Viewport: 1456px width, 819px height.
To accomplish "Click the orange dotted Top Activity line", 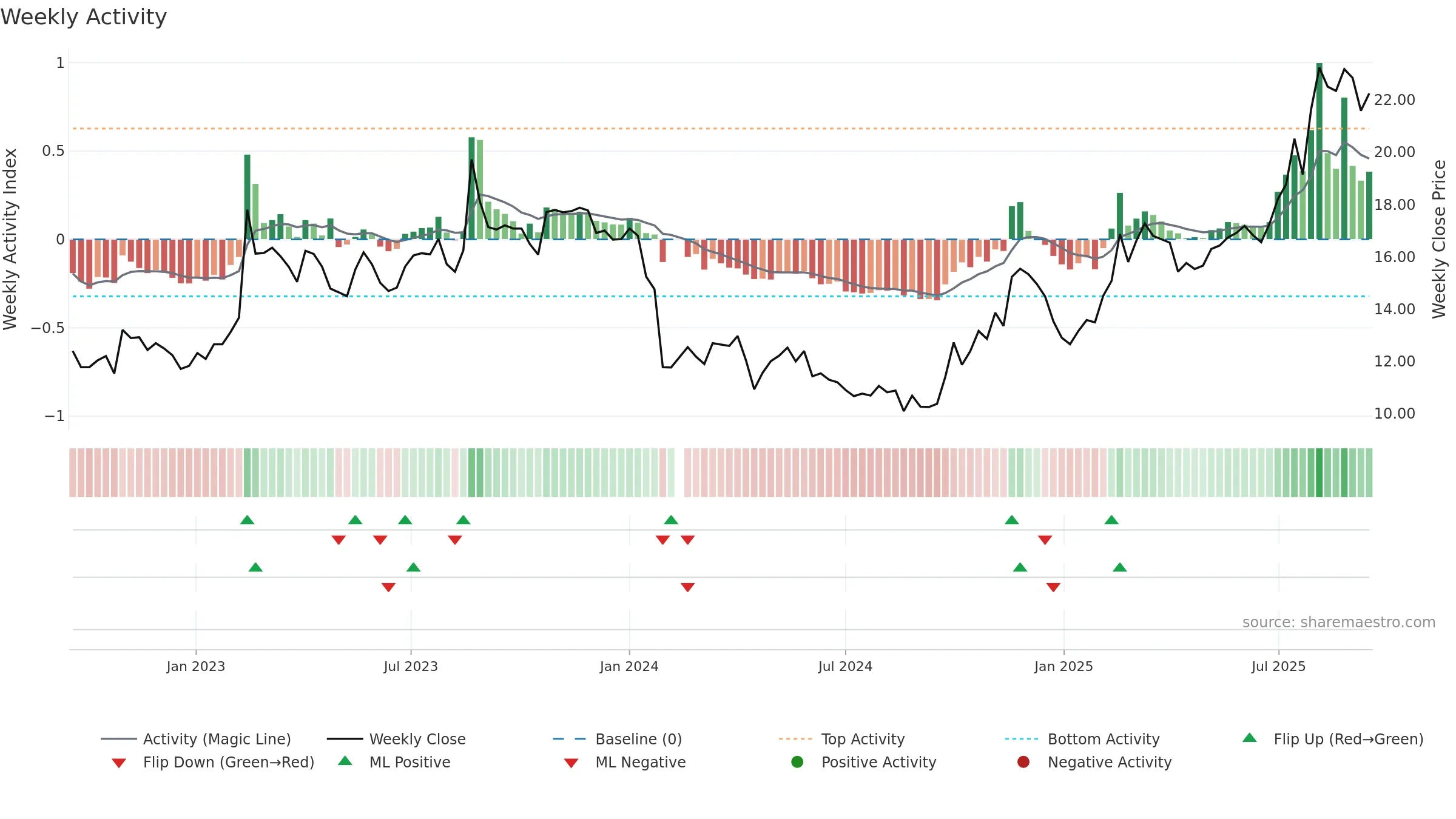I will (x=721, y=129).
